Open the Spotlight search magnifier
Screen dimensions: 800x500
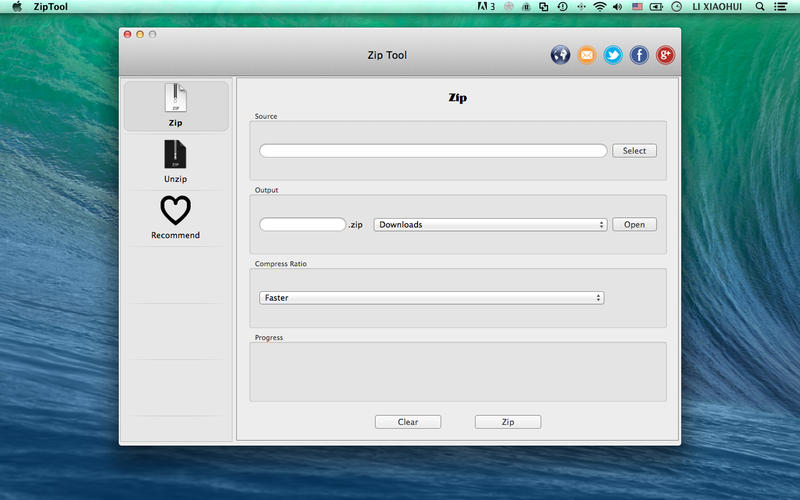[760, 6]
